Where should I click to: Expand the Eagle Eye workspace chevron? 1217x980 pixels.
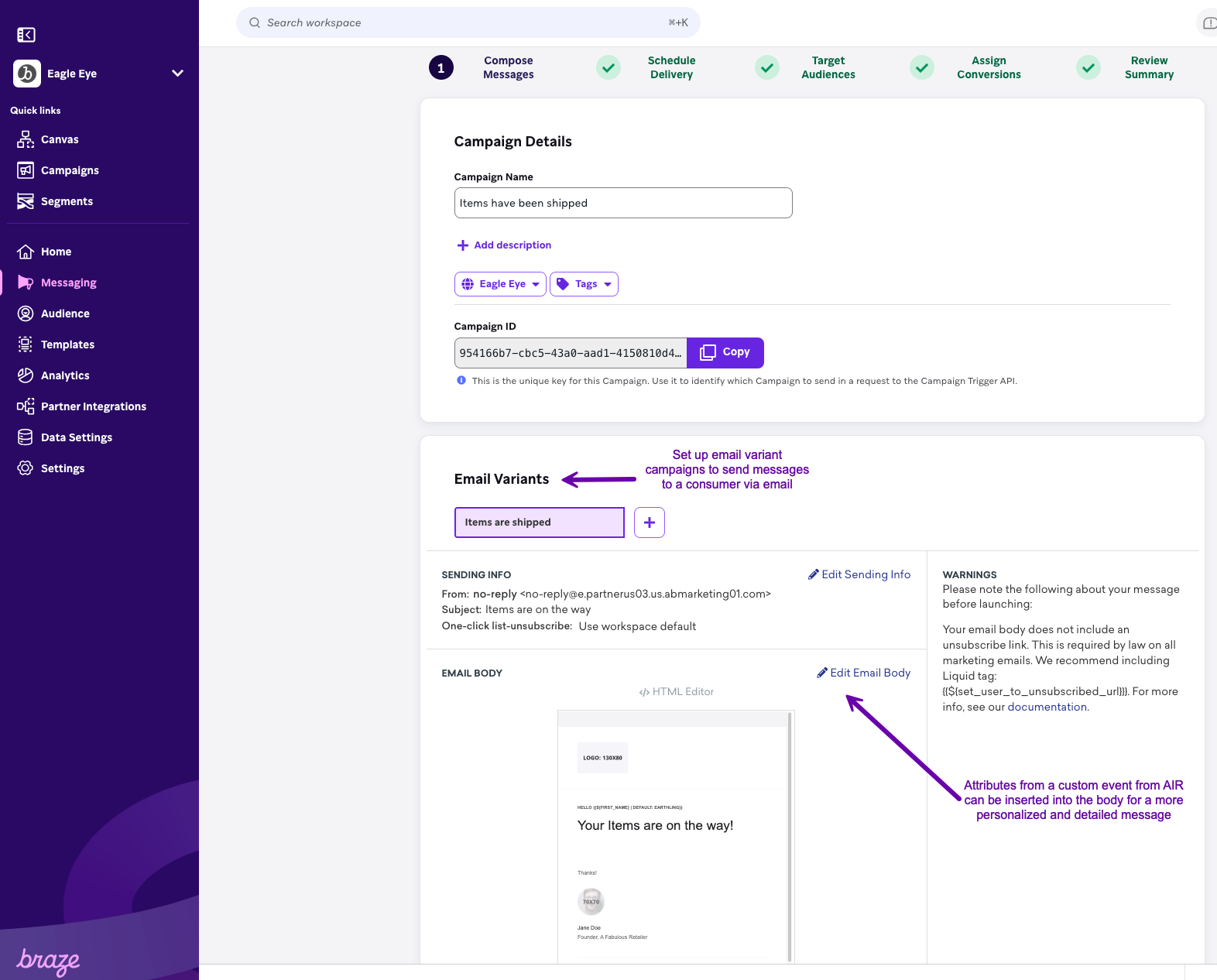(x=177, y=74)
